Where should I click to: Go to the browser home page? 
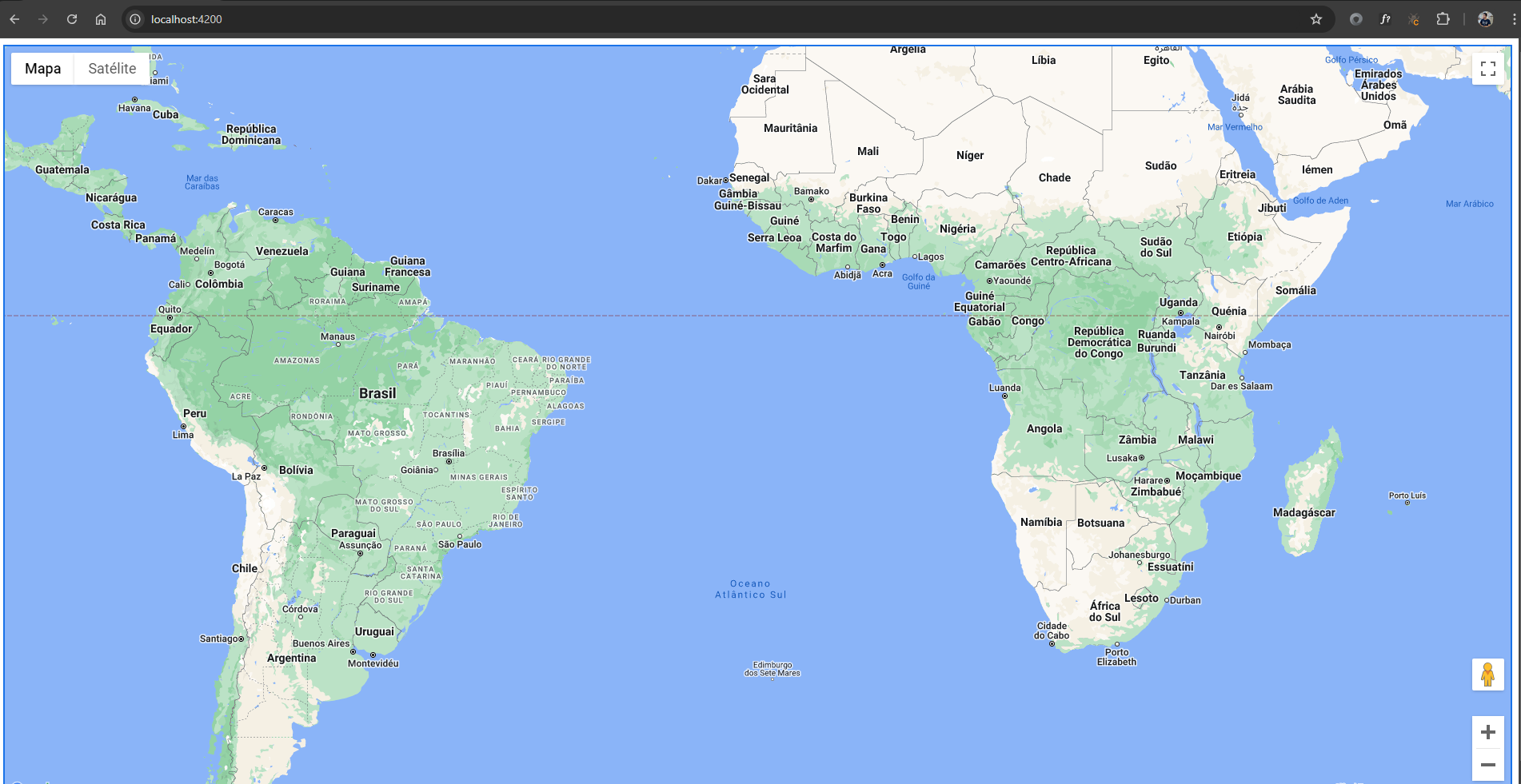click(101, 19)
